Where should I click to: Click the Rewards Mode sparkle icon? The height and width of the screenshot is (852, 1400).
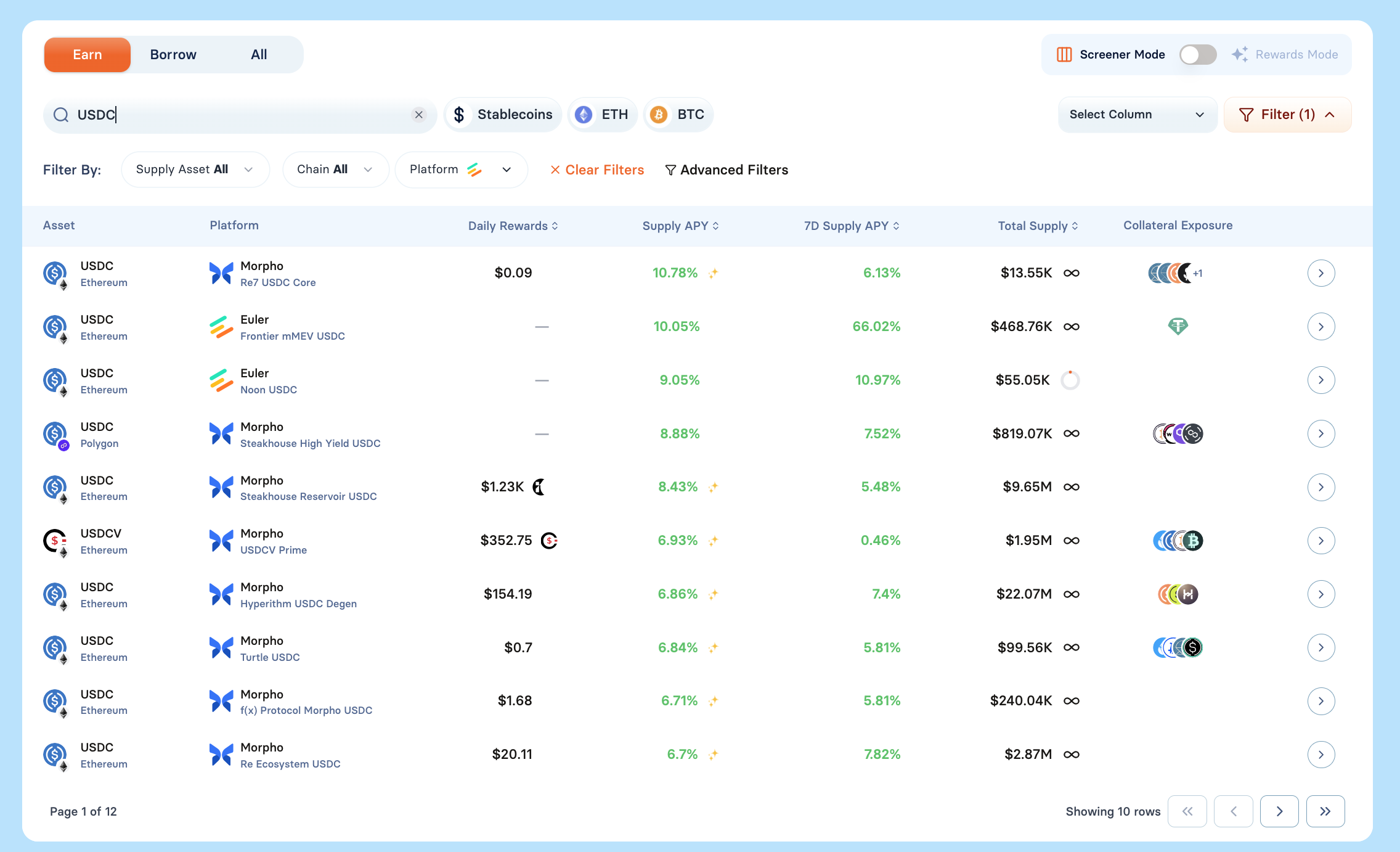1240,54
